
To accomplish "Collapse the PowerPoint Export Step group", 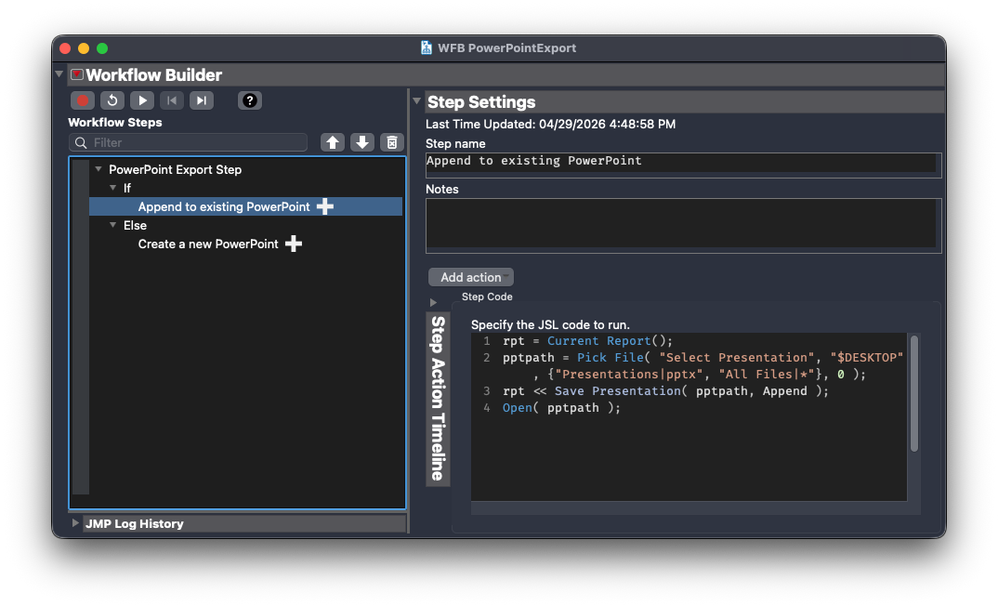I will [99, 169].
